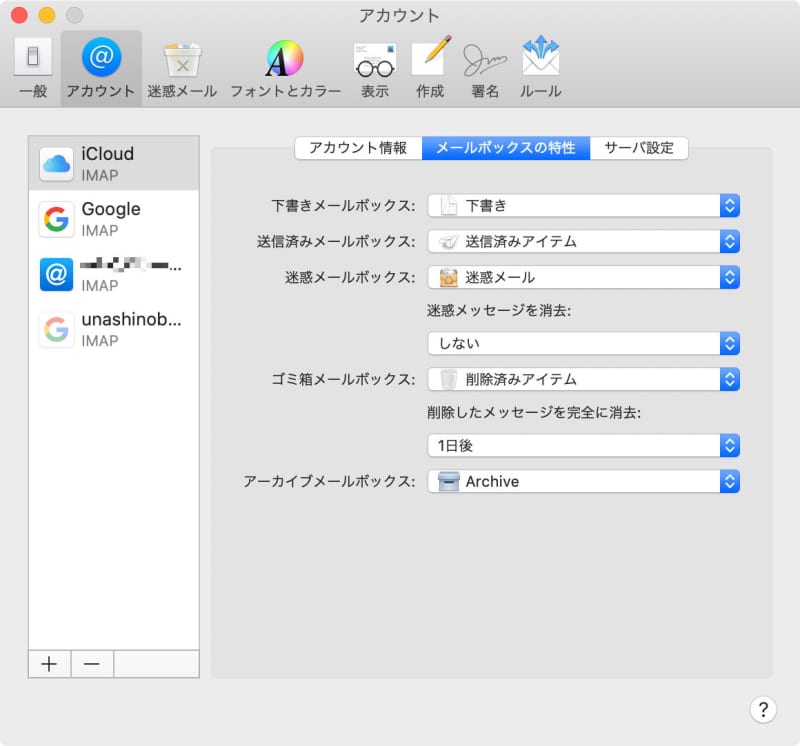Open help with the question mark button
Image resolution: width=800 pixels, height=746 pixels.
pos(763,709)
